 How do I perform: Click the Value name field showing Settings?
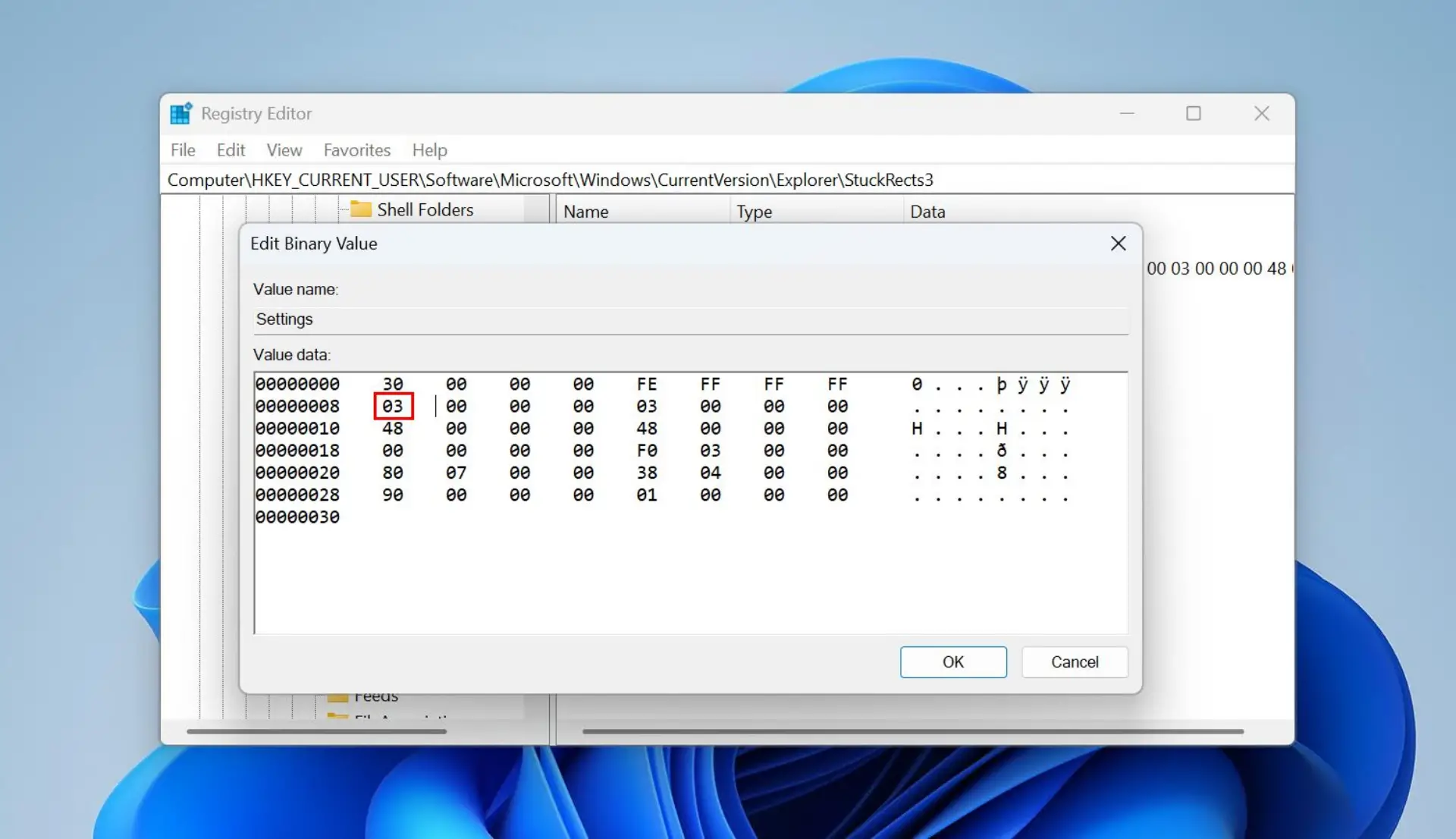pos(691,319)
